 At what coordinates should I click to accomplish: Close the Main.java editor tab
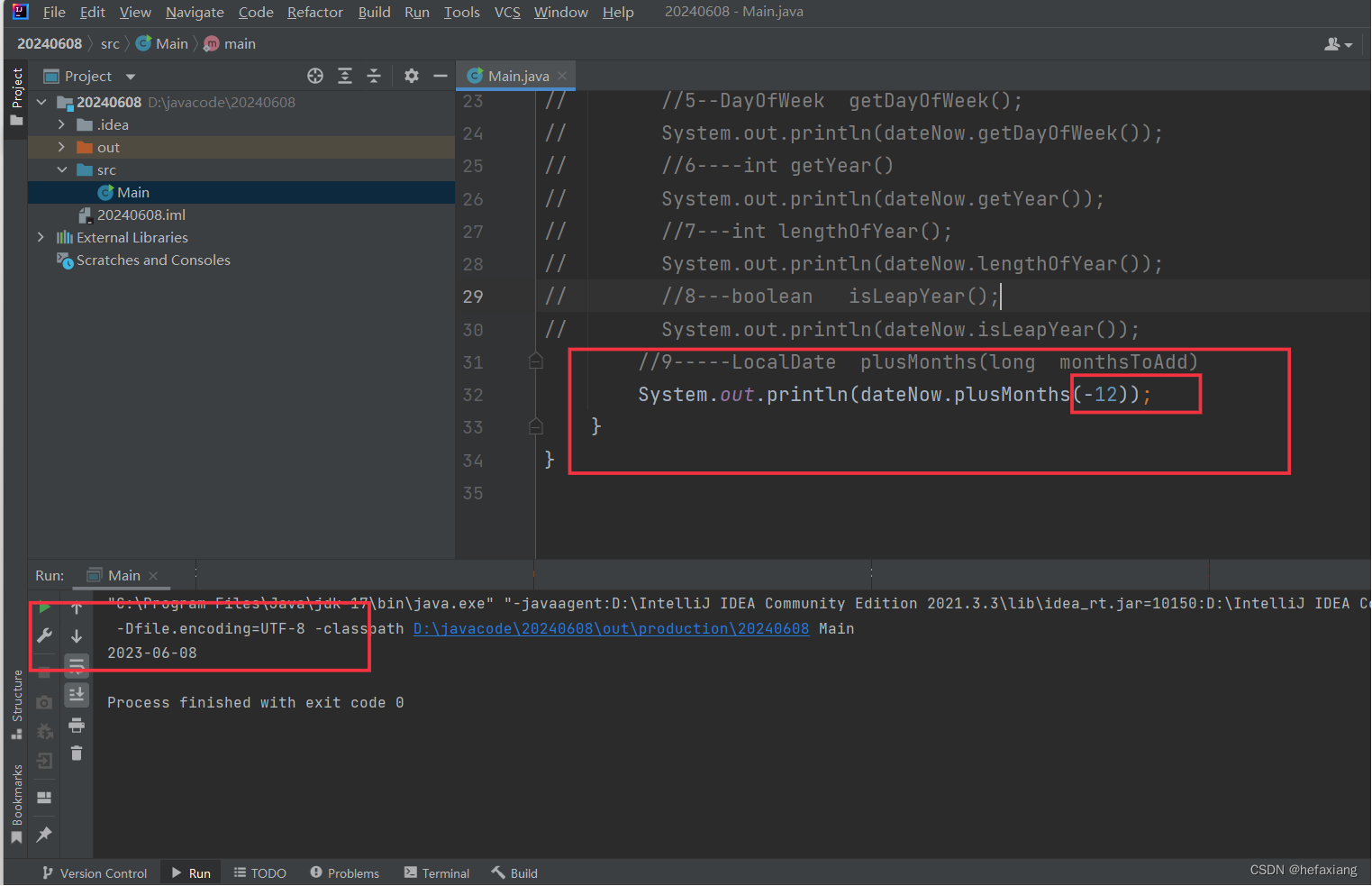563,76
